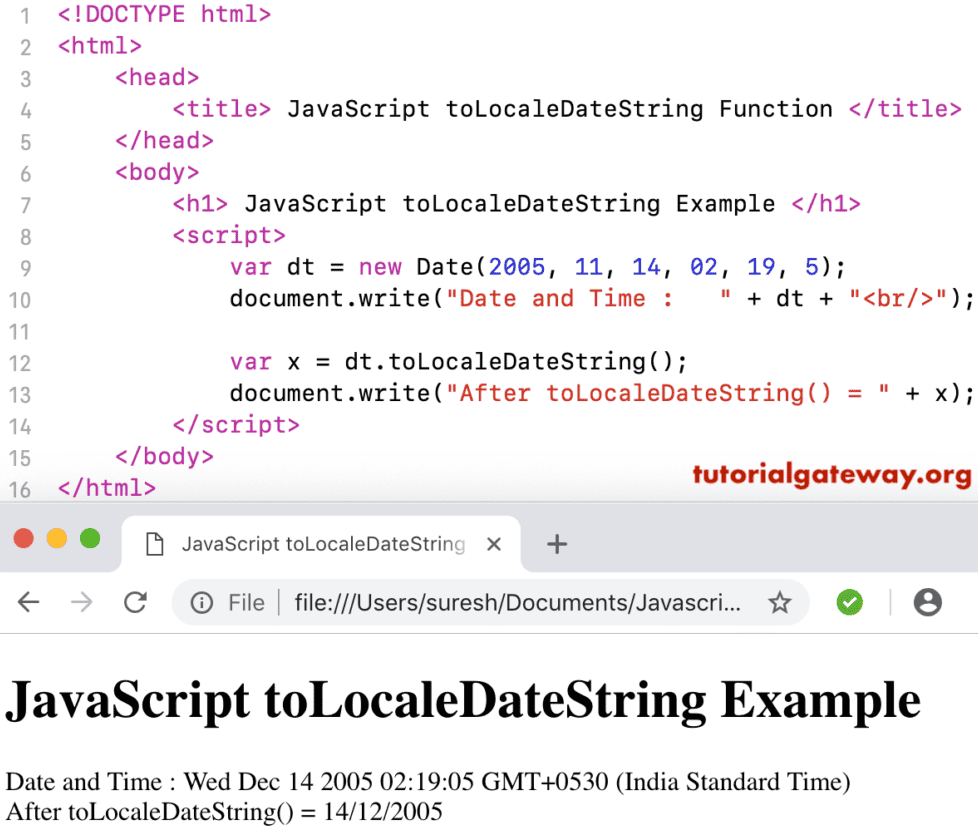Image resolution: width=978 pixels, height=830 pixels.
Task: Toggle minimize with the yellow traffic light
Action: pyautogui.click(x=57, y=537)
